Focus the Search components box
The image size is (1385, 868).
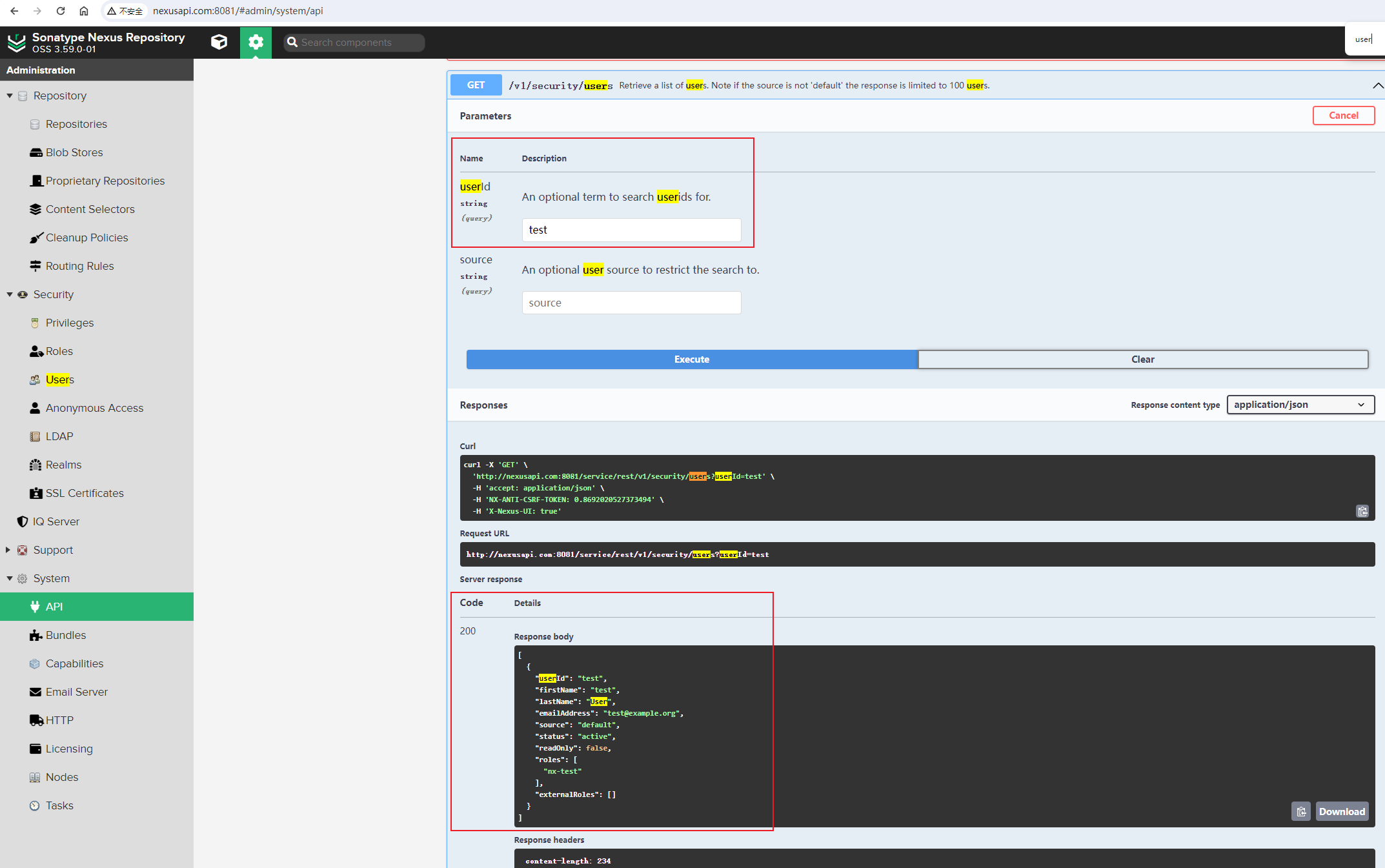(x=354, y=43)
